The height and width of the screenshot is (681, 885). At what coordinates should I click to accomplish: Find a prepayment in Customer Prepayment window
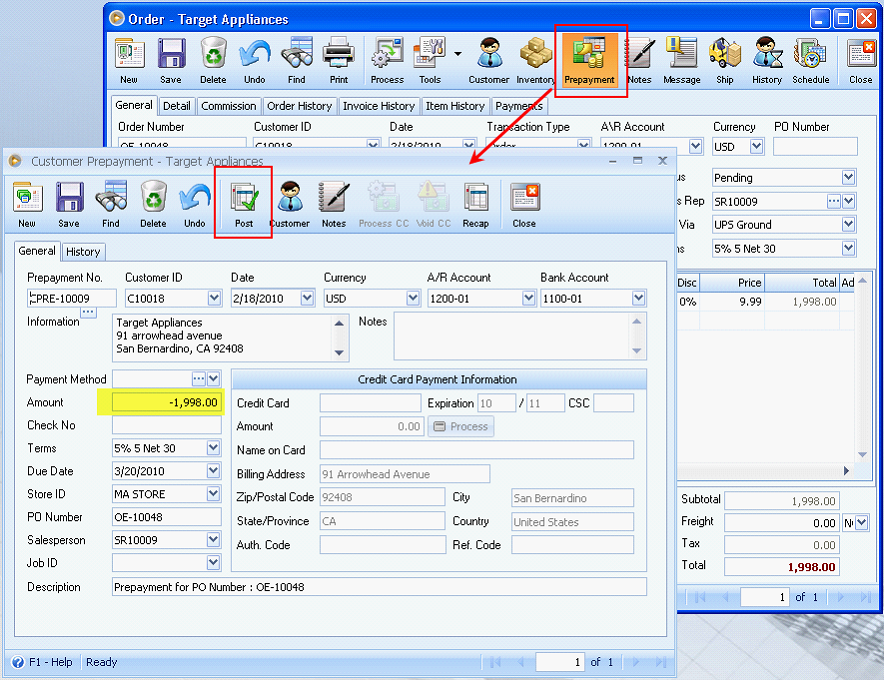(x=111, y=205)
